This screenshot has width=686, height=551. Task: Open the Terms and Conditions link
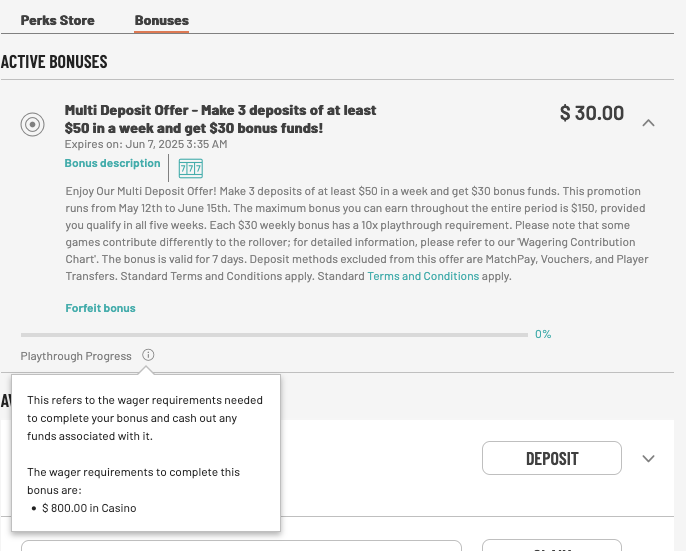pos(423,276)
